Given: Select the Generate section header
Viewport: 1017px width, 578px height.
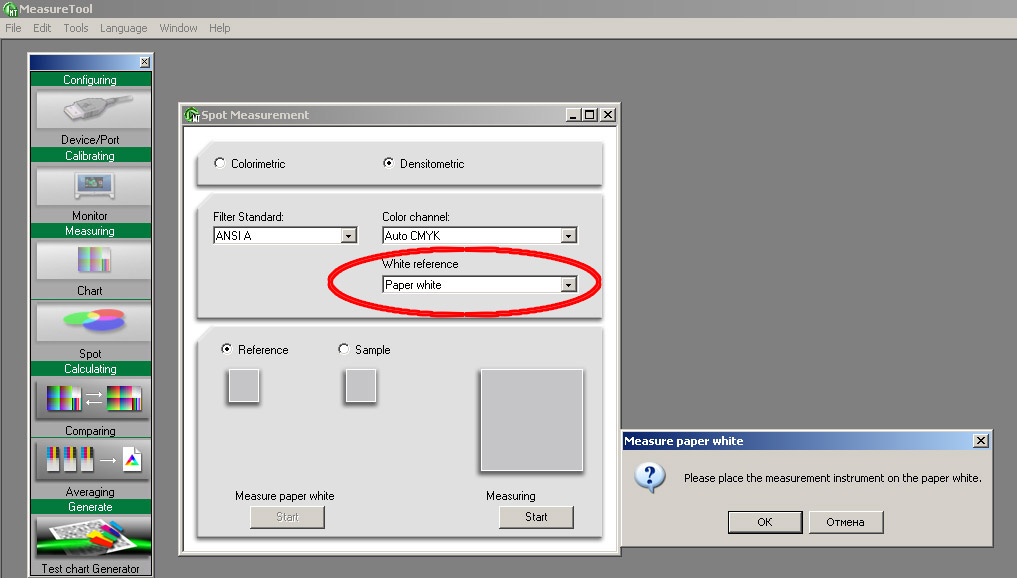Looking at the screenshot, I should [91, 507].
